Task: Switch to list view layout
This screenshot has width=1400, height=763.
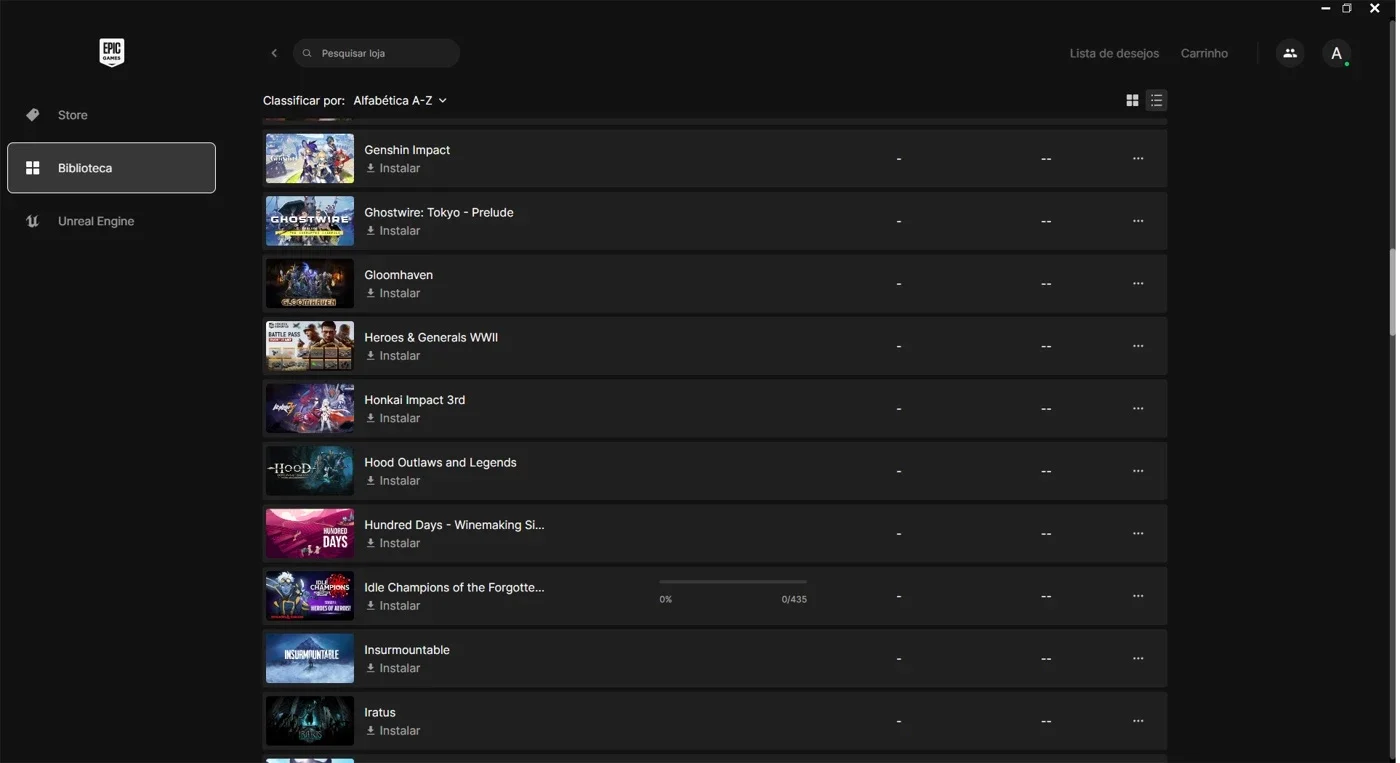Action: click(x=1156, y=100)
